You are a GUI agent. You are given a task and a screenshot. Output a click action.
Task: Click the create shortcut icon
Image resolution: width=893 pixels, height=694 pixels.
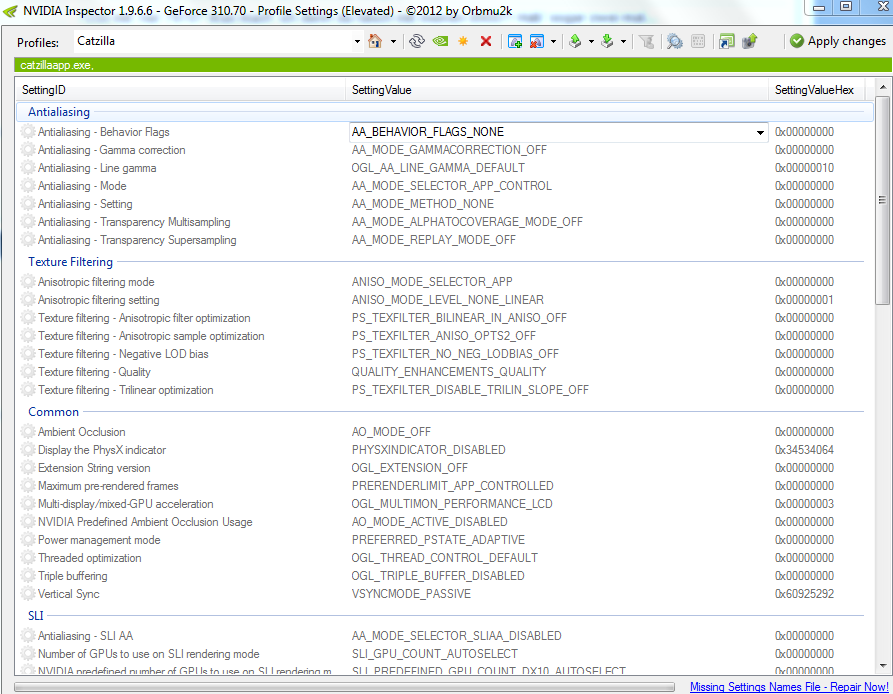pyautogui.click(x=727, y=41)
